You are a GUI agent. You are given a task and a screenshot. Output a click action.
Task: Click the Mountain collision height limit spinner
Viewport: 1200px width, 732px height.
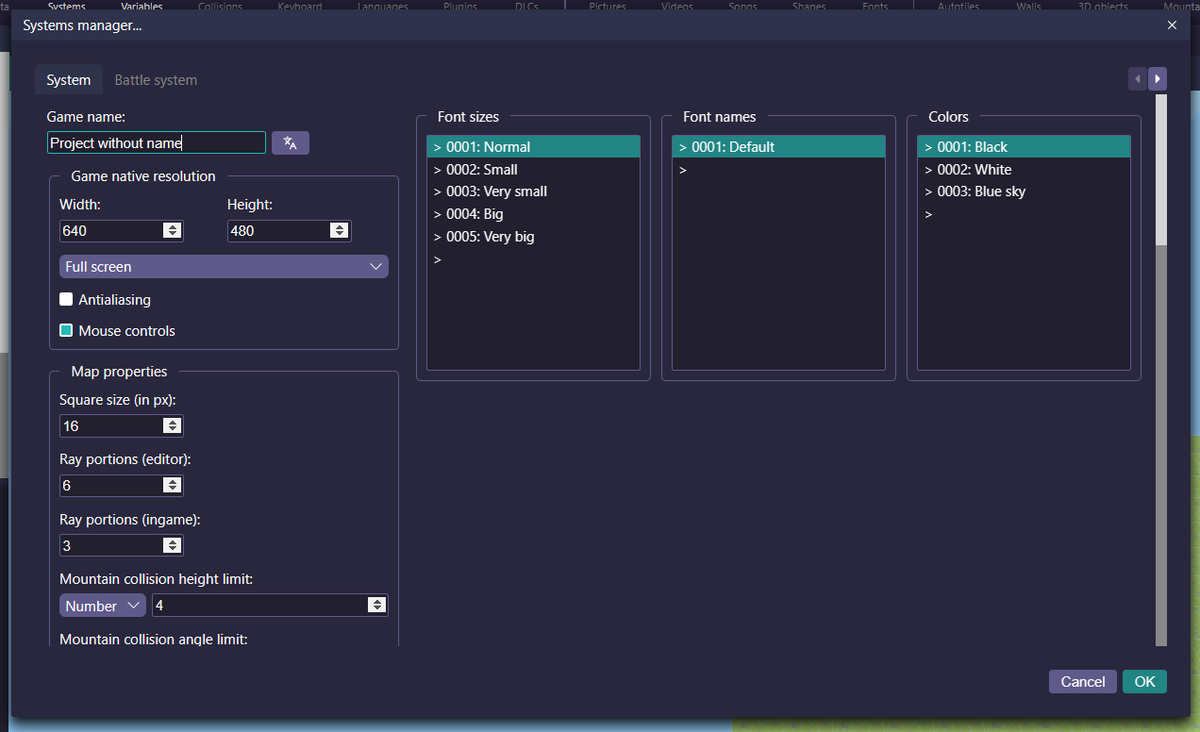pyautogui.click(x=377, y=605)
